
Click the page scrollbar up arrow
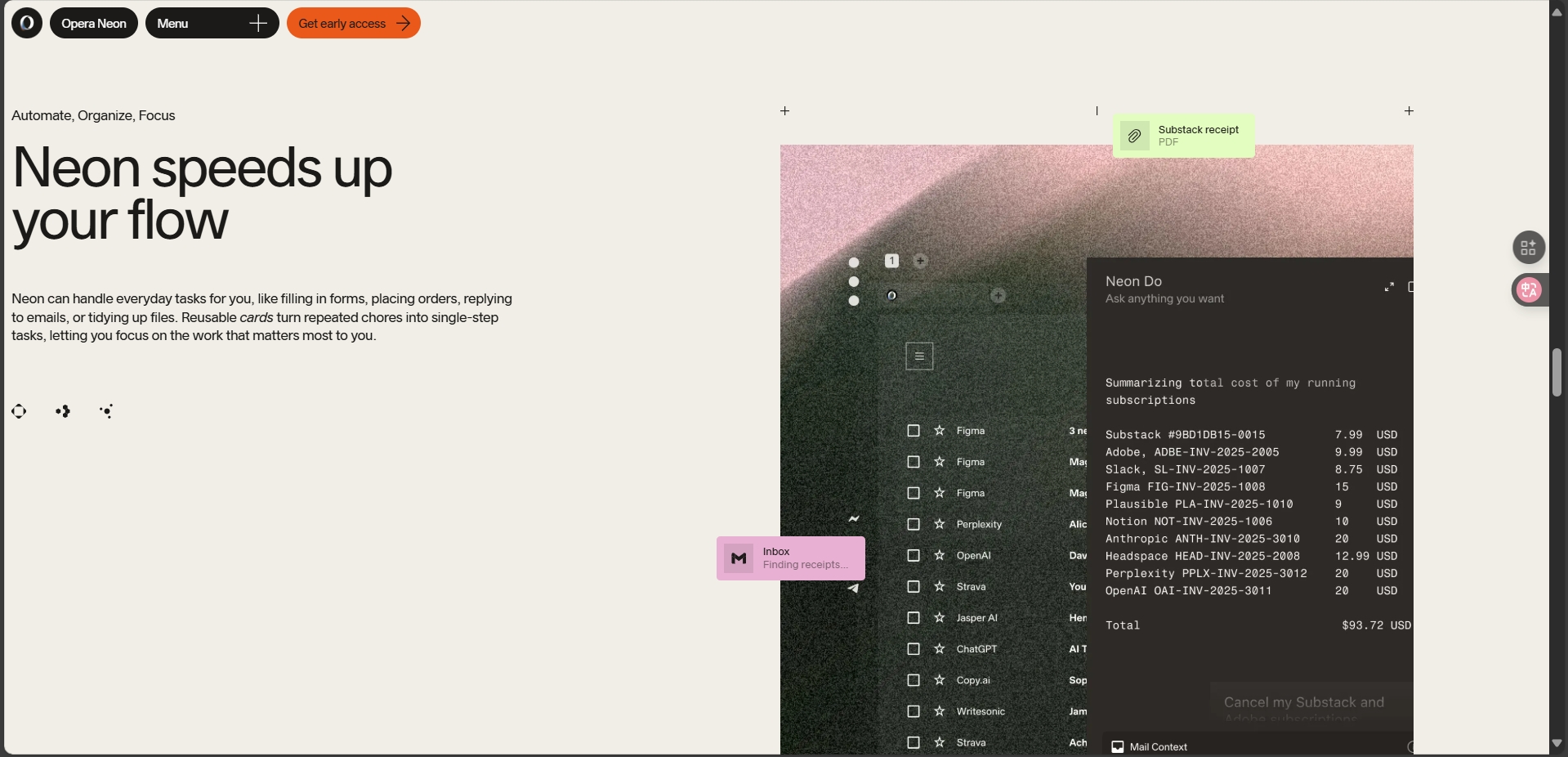tap(1557, 11)
